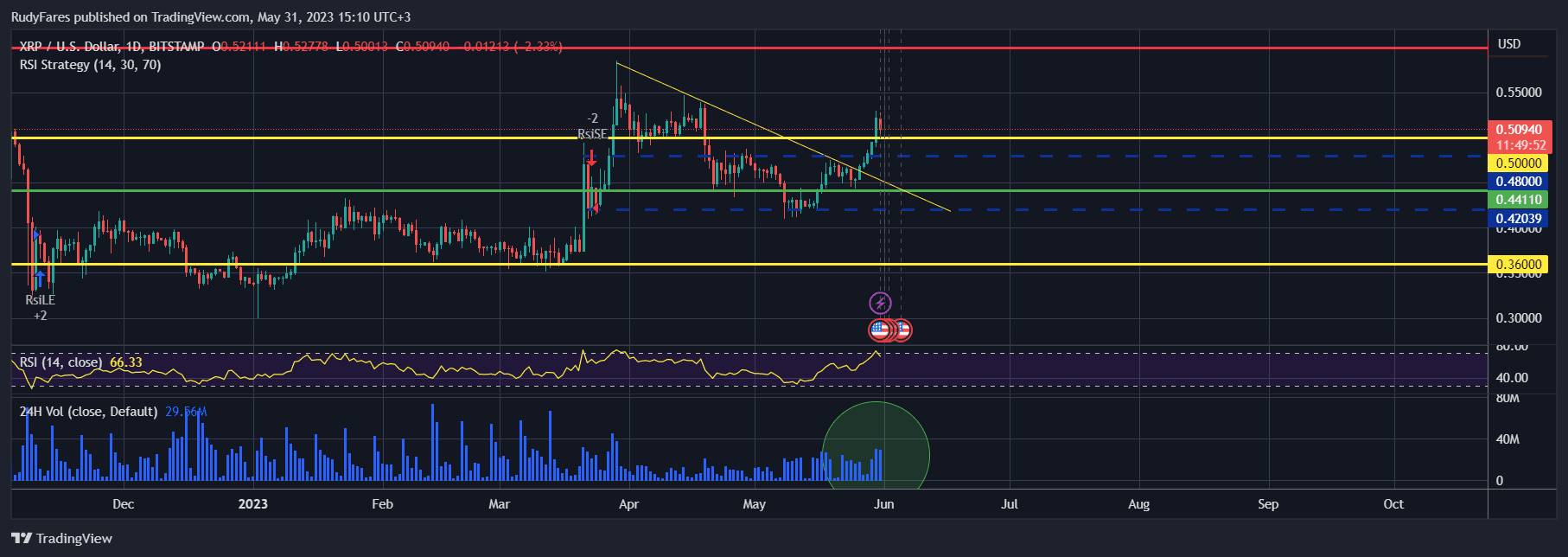Click the TradingView text link in footer
This screenshot has width=1568, height=557.
73,538
